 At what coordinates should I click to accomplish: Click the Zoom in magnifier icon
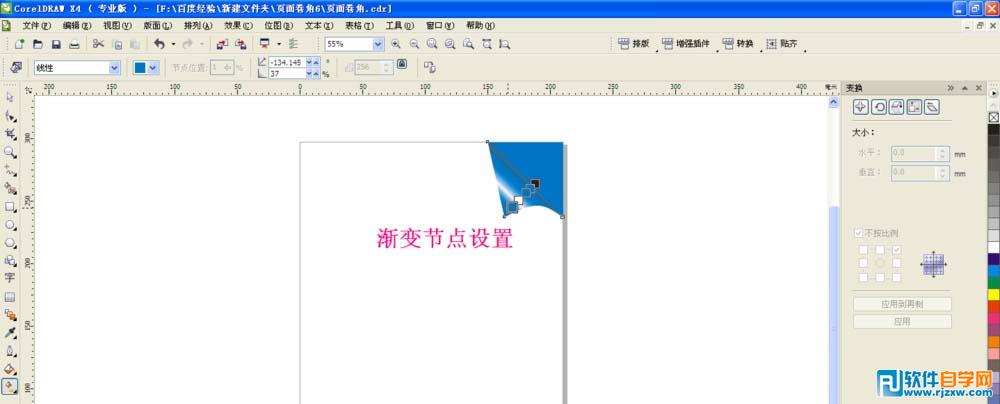(x=396, y=44)
